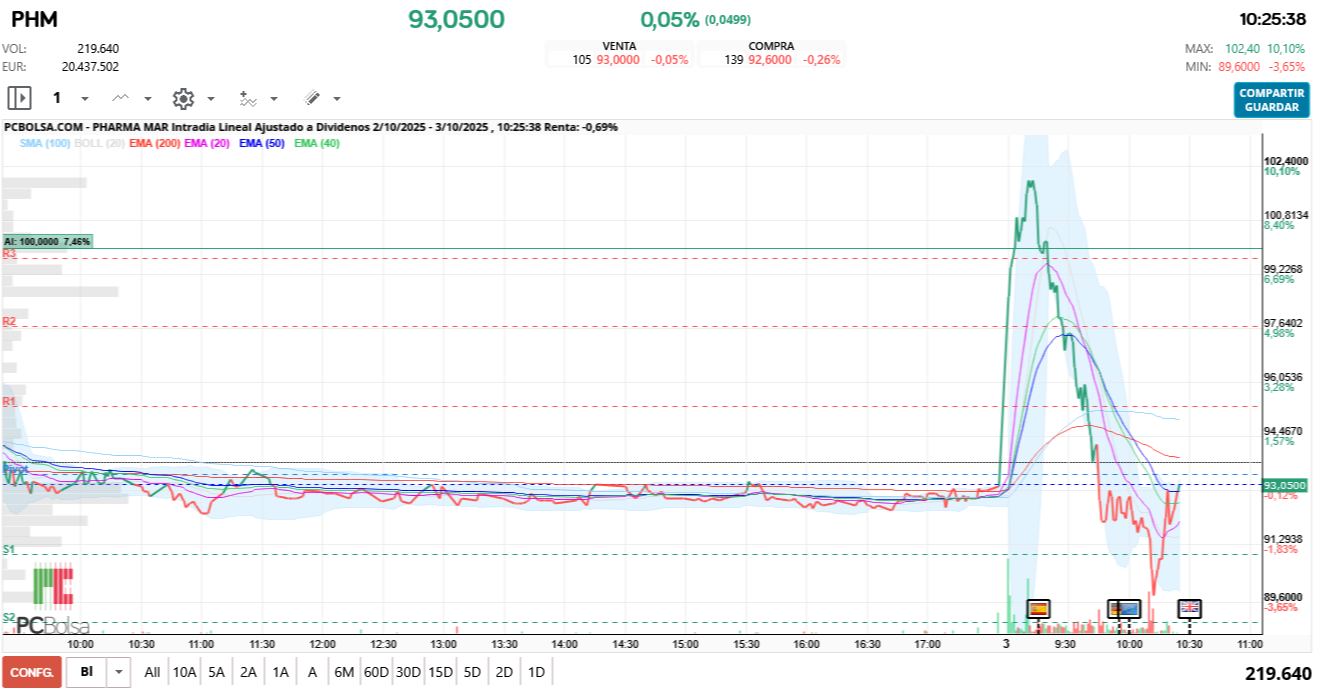Expand the drawing tools dropdown arrow

point(337,99)
